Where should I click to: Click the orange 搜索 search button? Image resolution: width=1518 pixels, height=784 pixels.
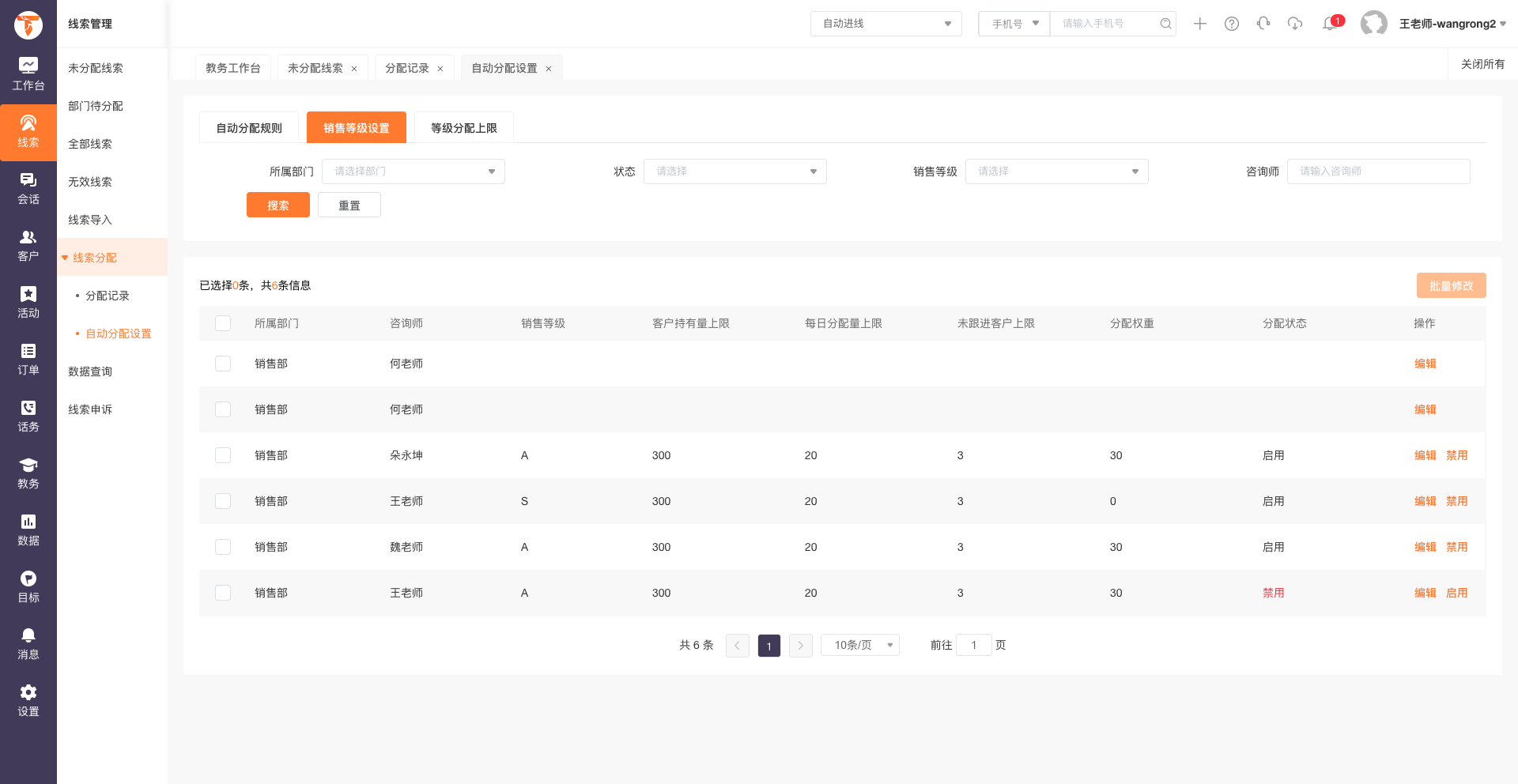[x=278, y=205]
